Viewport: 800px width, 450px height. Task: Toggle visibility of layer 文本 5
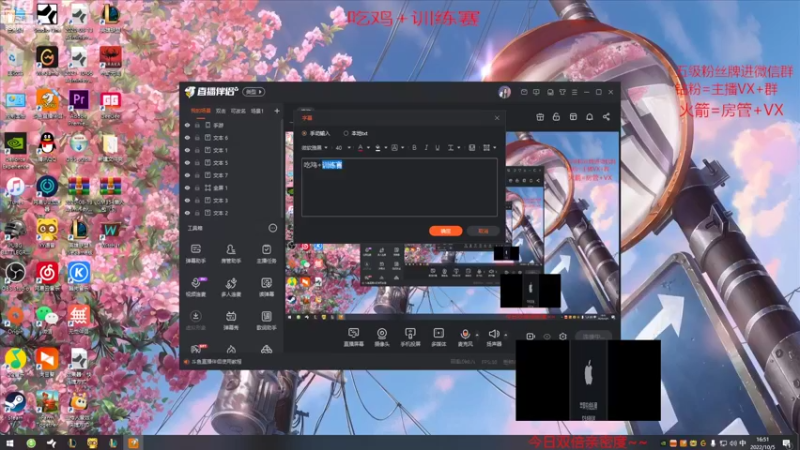187,163
